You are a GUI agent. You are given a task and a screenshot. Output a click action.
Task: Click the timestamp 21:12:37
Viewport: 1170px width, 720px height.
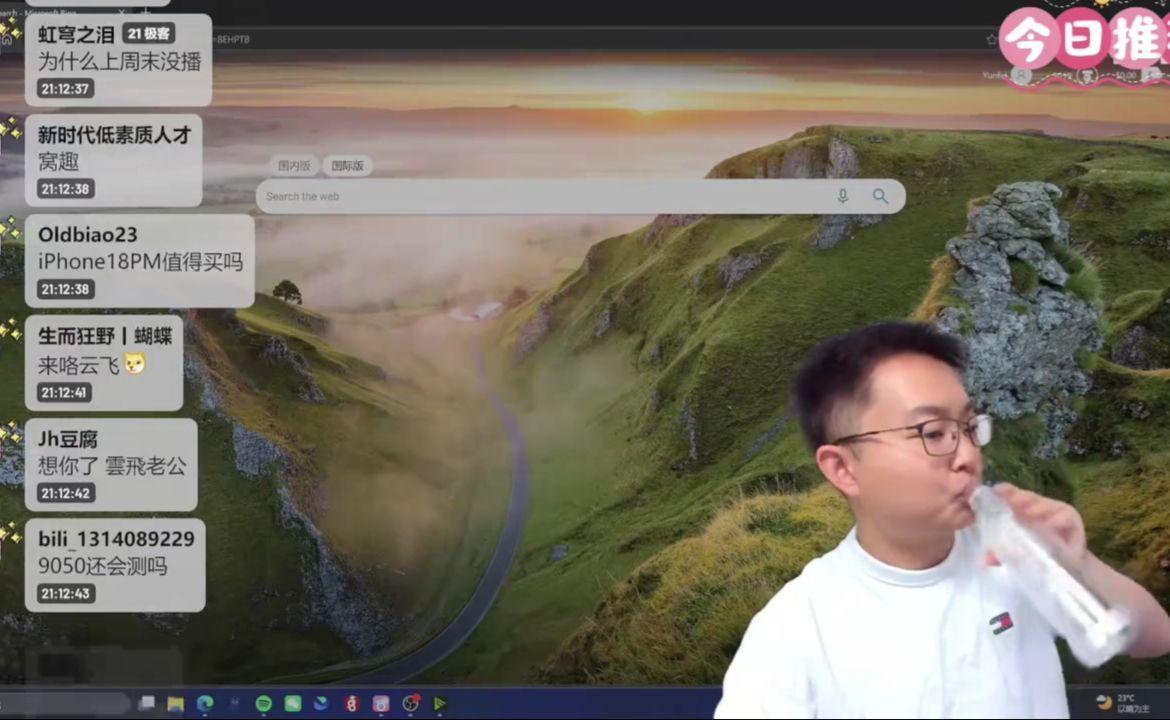click(x=65, y=89)
